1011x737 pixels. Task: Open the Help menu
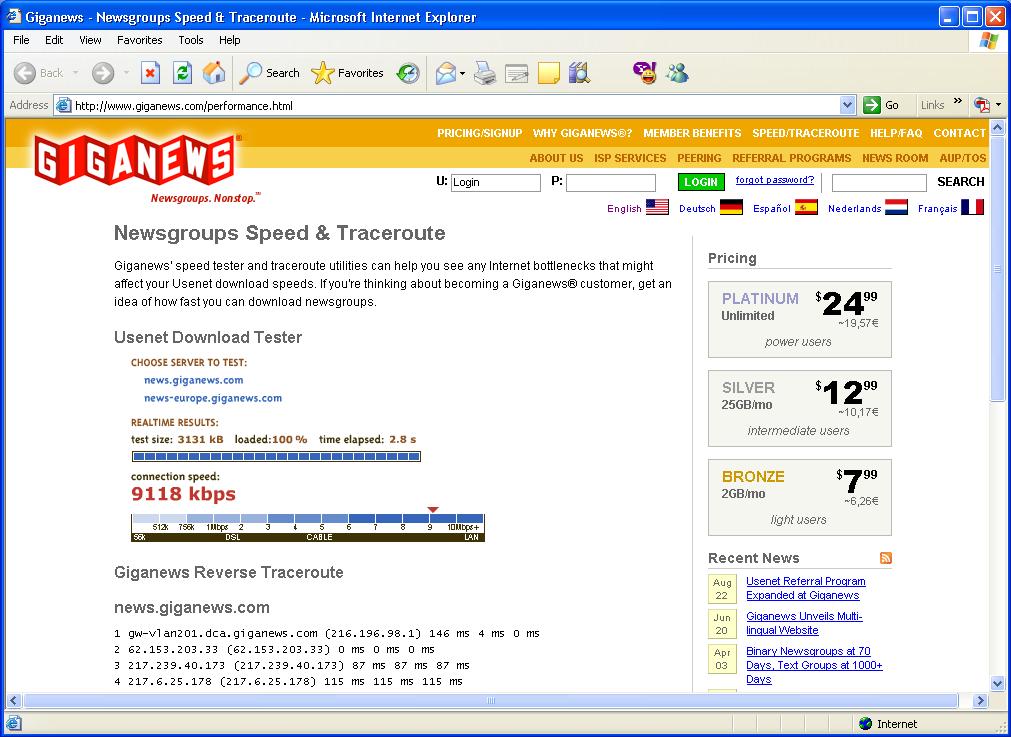(230, 40)
